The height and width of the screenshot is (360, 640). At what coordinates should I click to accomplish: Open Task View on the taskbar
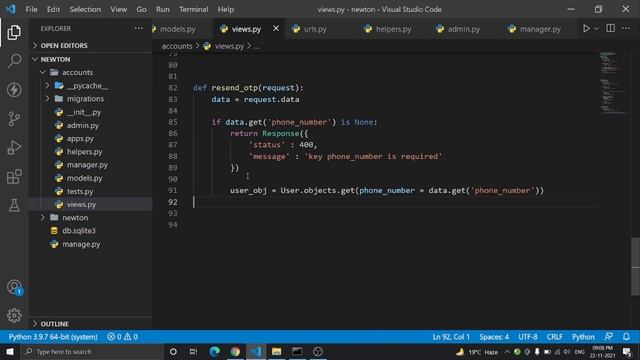193,351
